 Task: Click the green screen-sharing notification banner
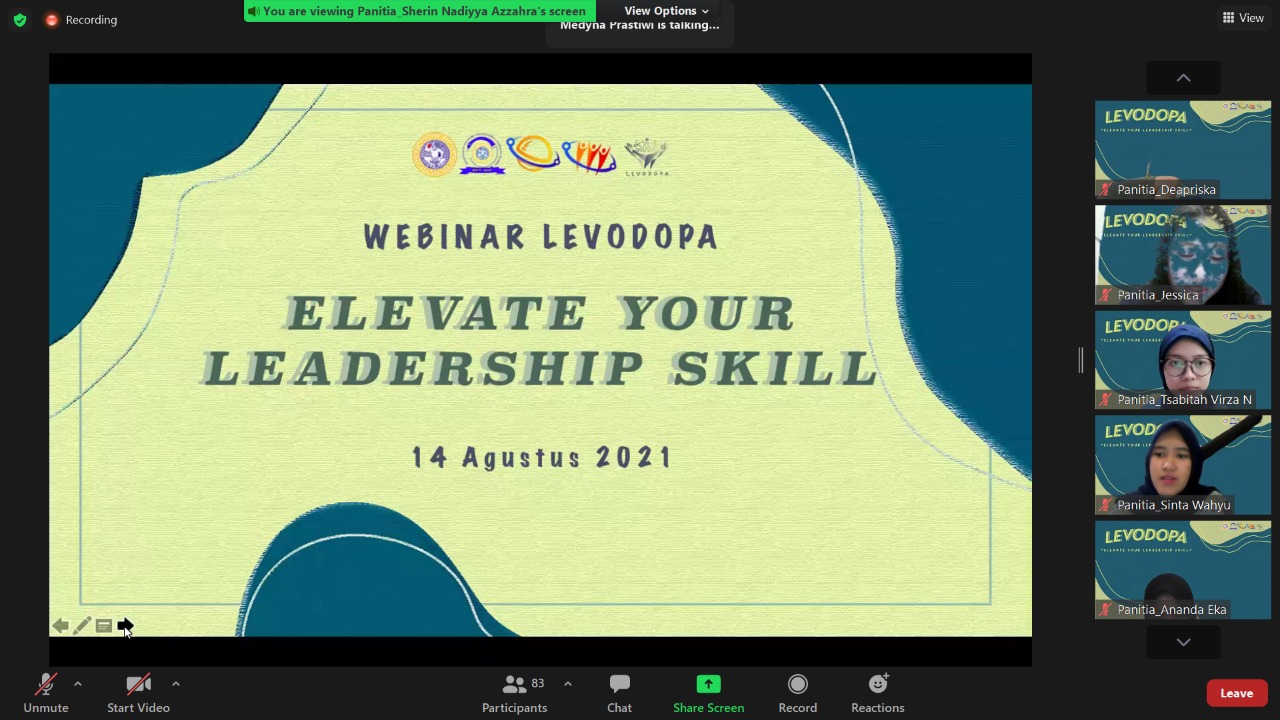click(x=420, y=11)
